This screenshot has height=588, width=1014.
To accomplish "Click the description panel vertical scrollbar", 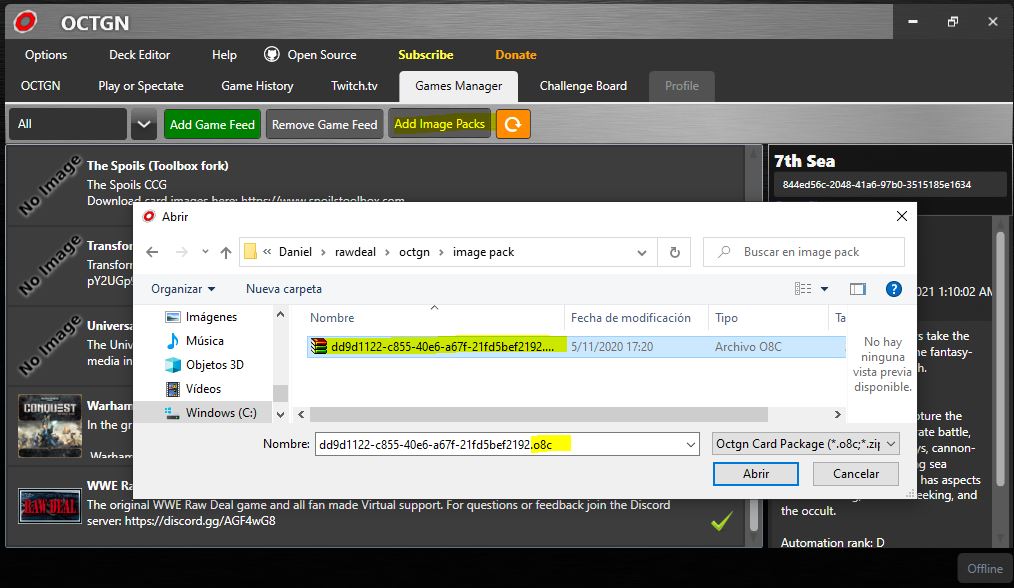I will coord(1000,359).
